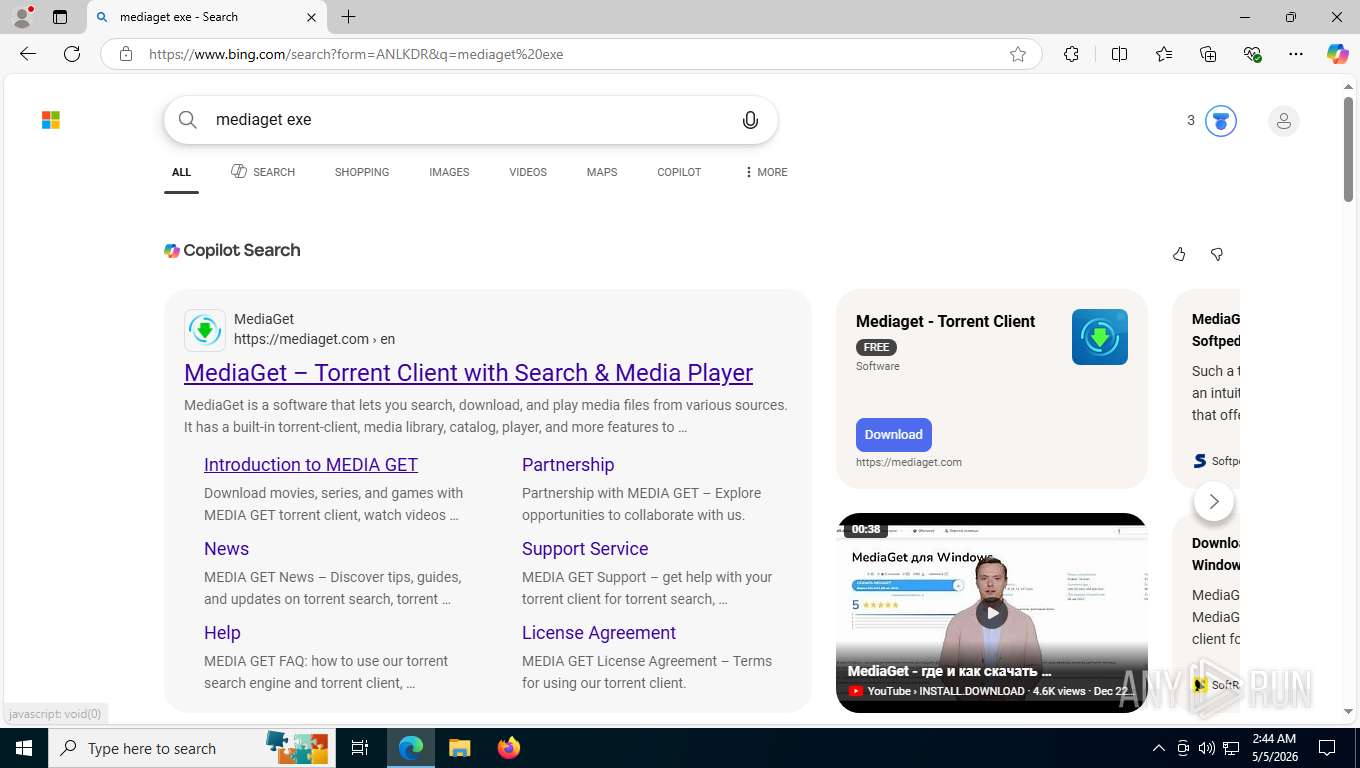The image size is (1360, 768).
Task: View site info lock icon
Action: pos(126,54)
